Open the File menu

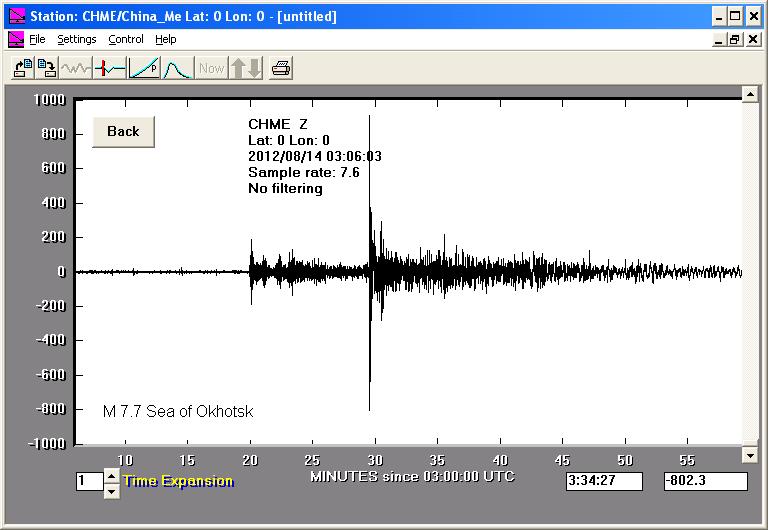(x=37, y=39)
